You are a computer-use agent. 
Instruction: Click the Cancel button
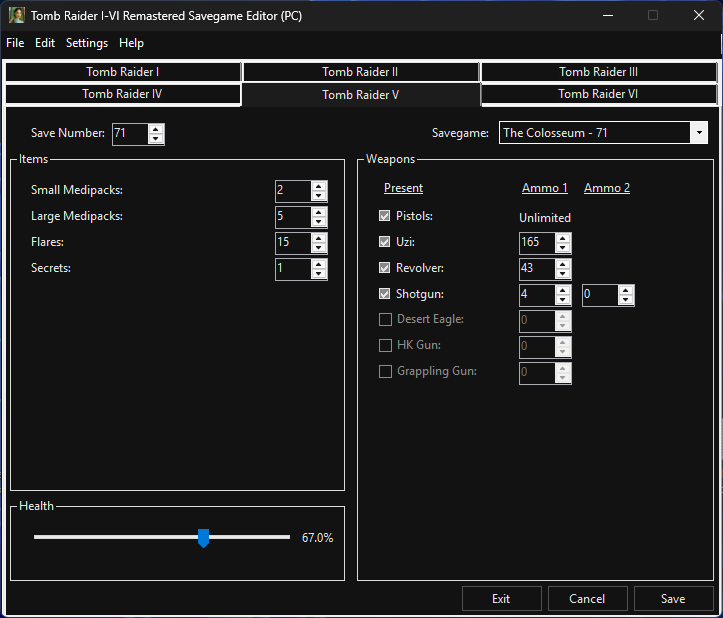click(587, 599)
